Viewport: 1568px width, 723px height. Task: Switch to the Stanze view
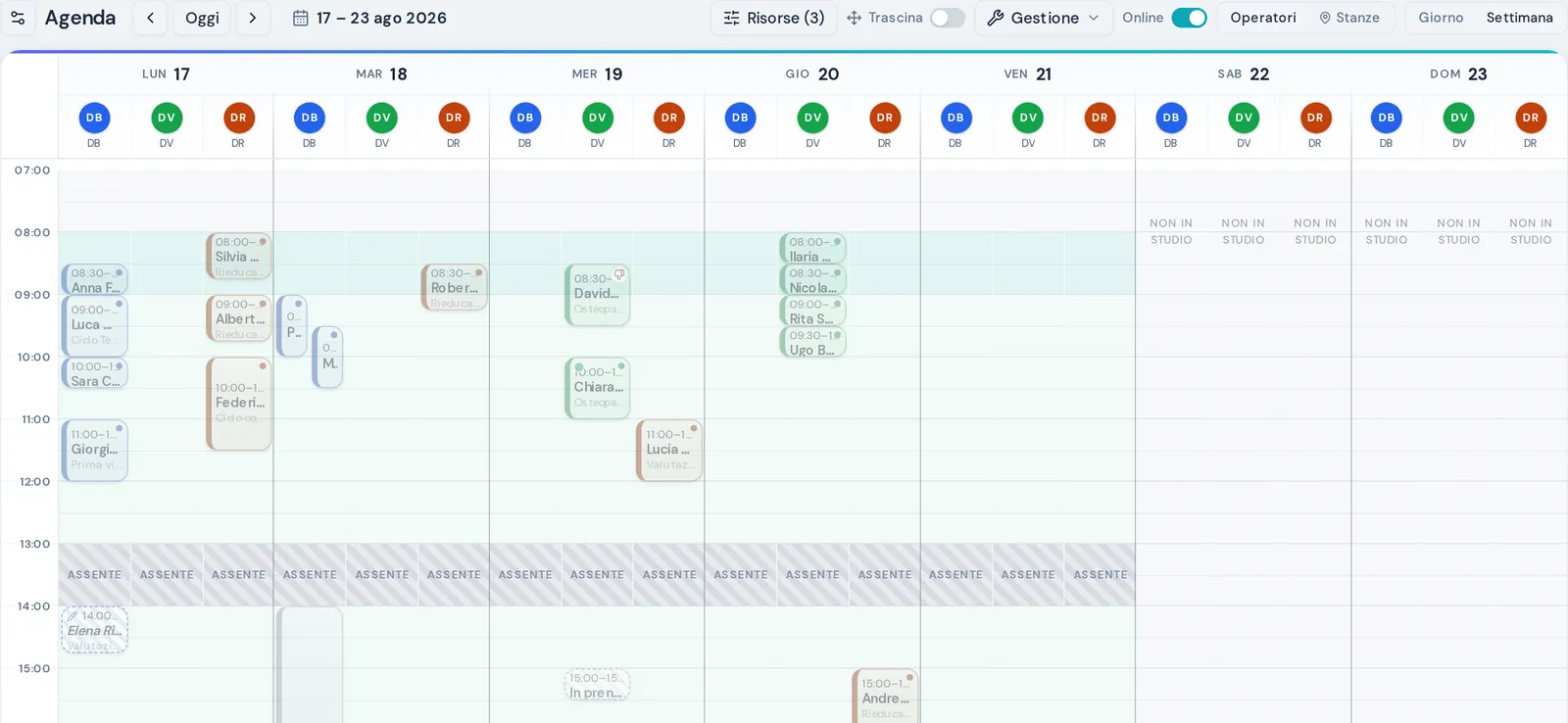[x=1349, y=18]
